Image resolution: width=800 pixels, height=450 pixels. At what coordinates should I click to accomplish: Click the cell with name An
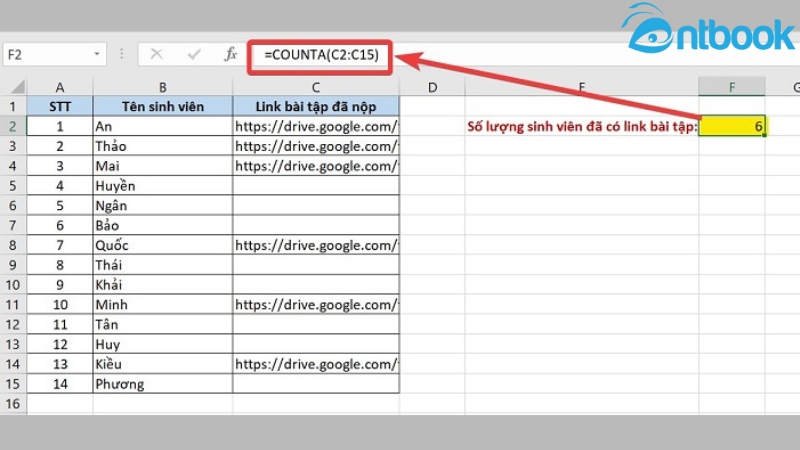coord(163,127)
